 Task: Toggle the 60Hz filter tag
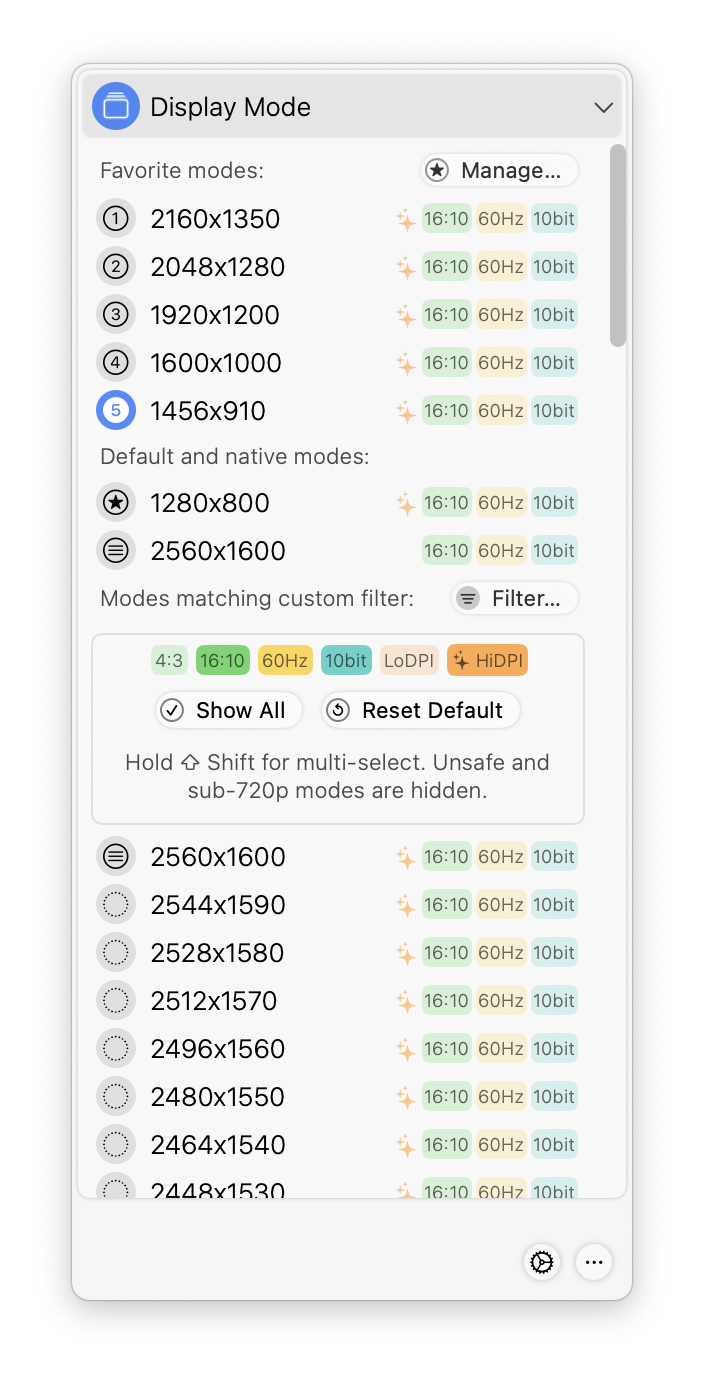pyautogui.click(x=285, y=661)
